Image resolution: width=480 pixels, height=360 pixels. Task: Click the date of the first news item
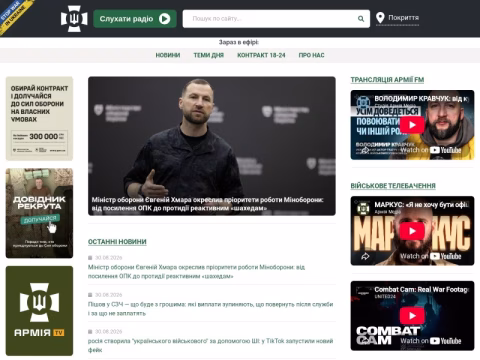click(x=109, y=258)
